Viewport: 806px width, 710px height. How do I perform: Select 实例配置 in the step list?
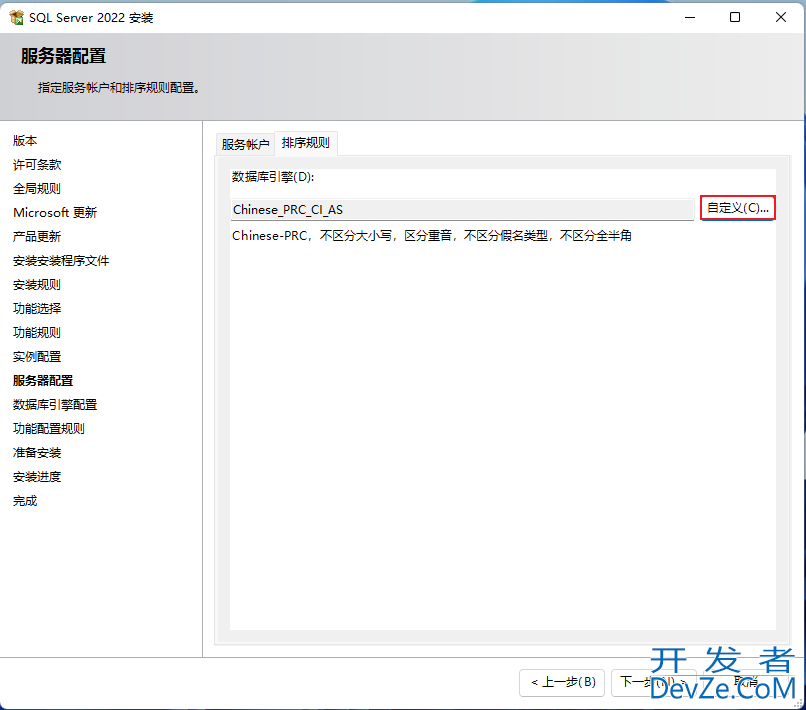point(37,356)
